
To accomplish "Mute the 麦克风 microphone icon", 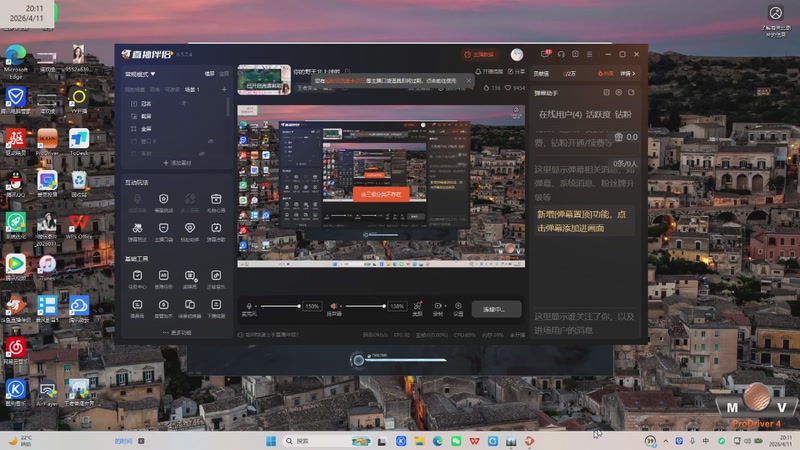I will tap(249, 306).
